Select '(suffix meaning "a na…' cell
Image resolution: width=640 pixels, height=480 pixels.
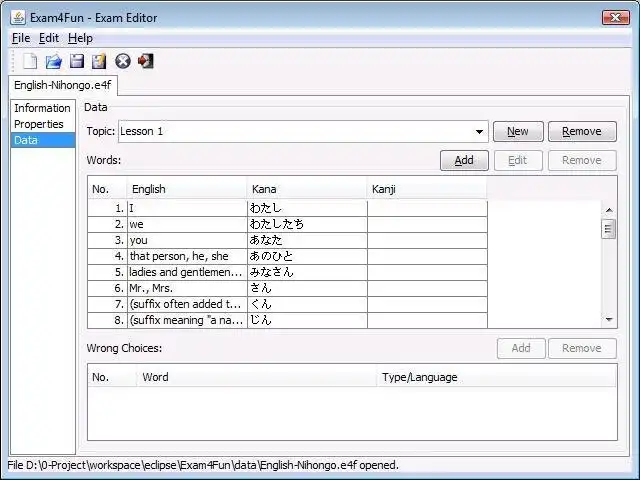(x=187, y=320)
